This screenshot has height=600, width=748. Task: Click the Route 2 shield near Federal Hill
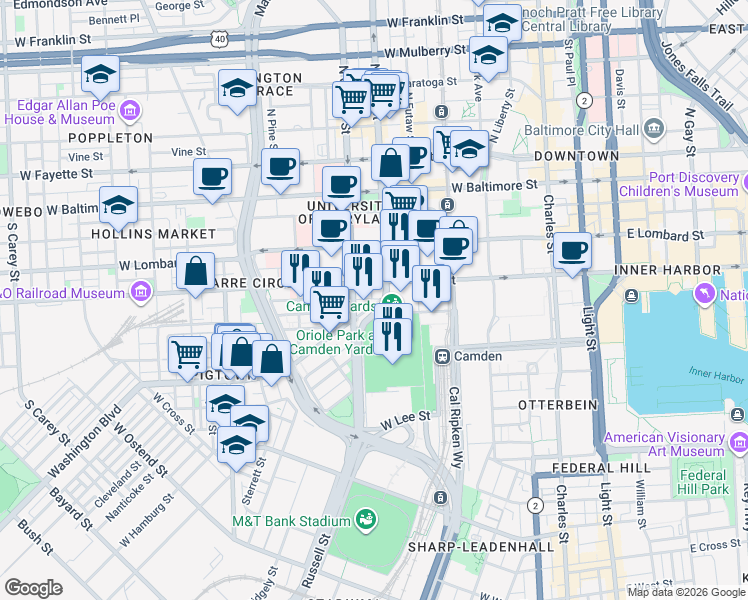(x=536, y=506)
